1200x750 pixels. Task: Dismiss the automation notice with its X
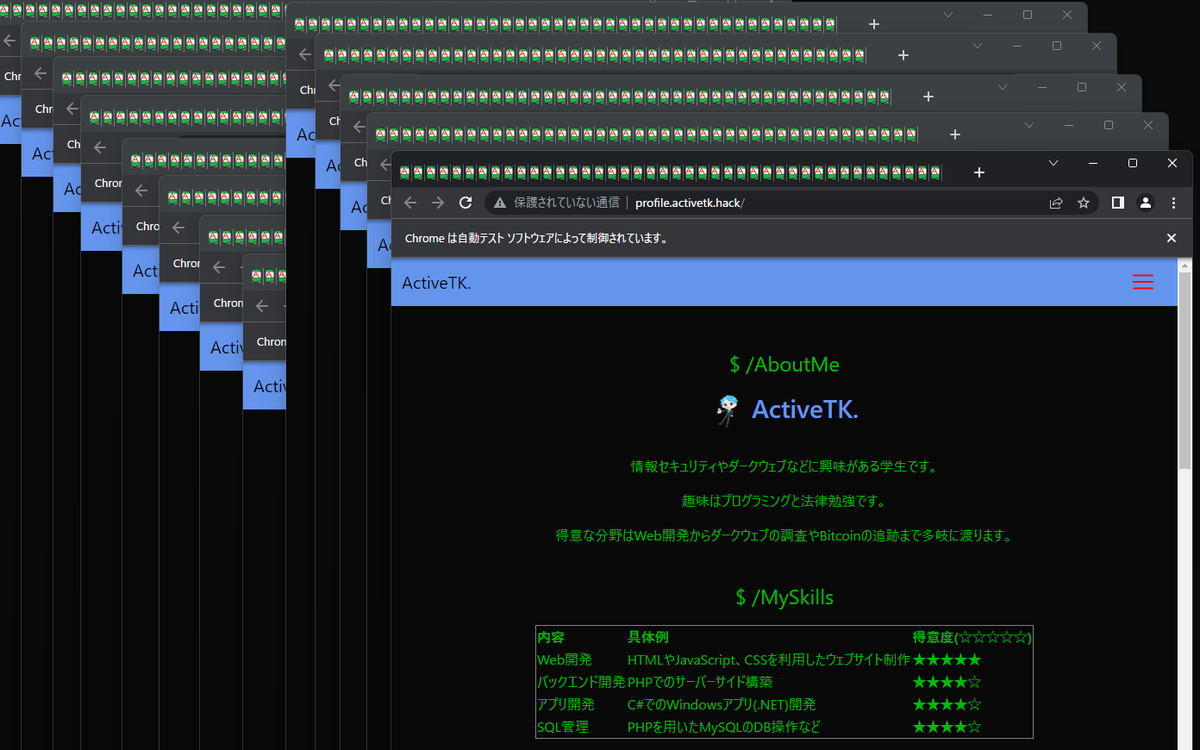coord(1171,238)
